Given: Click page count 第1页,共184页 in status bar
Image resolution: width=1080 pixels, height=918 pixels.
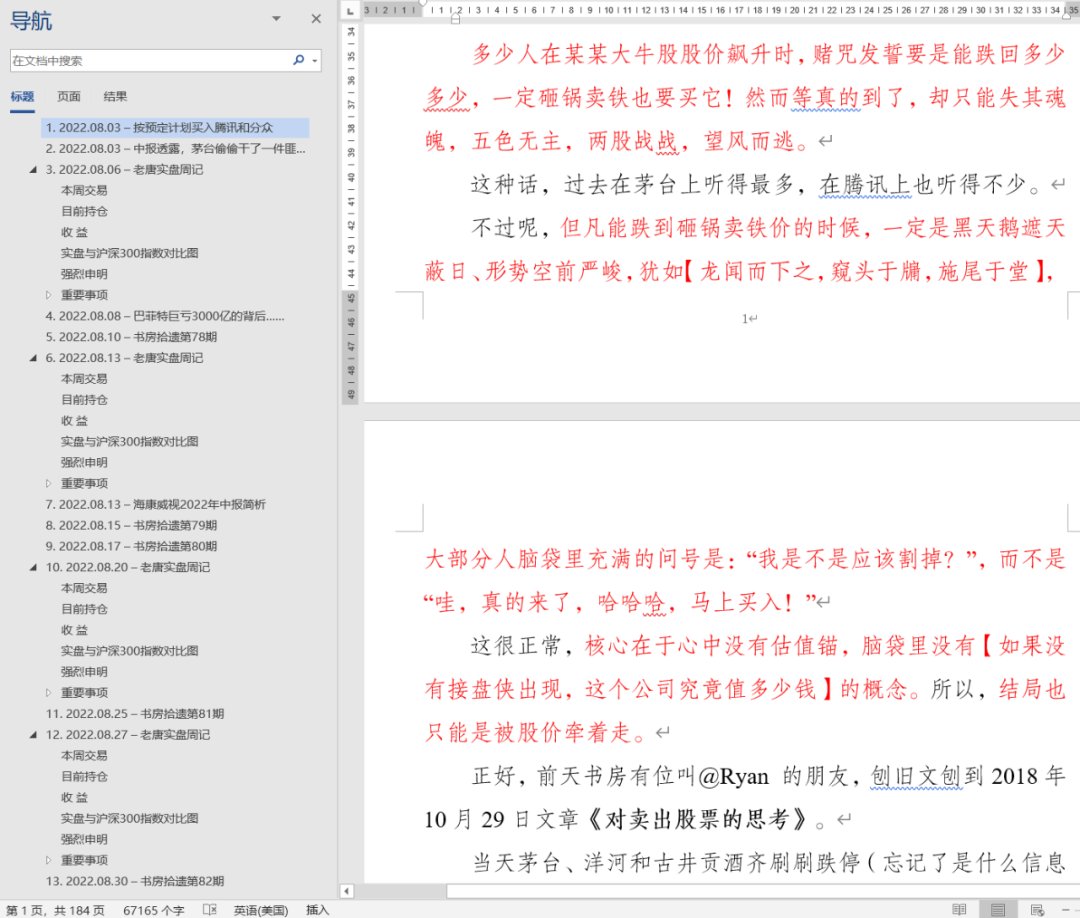Looking at the screenshot, I should tap(55, 910).
